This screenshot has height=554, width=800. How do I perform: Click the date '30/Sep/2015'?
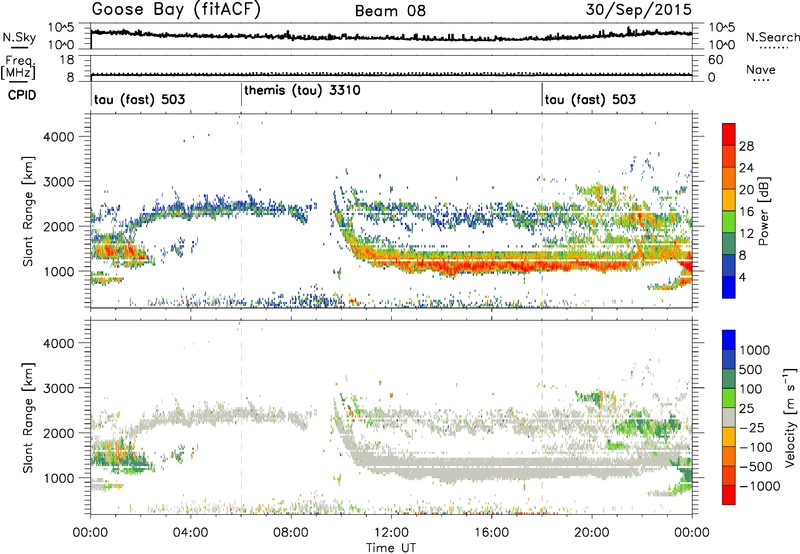tap(638, 10)
